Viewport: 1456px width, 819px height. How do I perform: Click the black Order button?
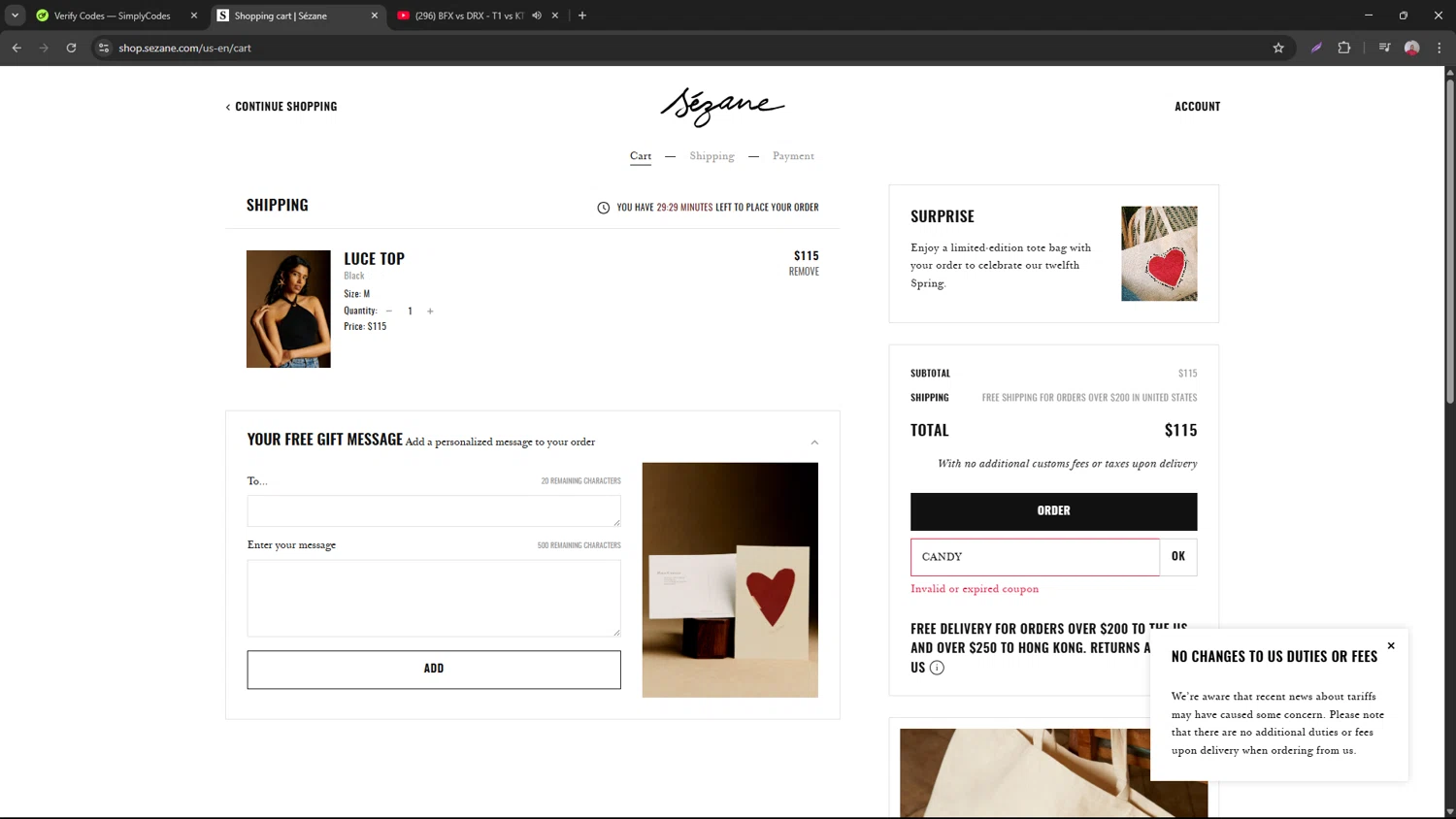[1053, 511]
